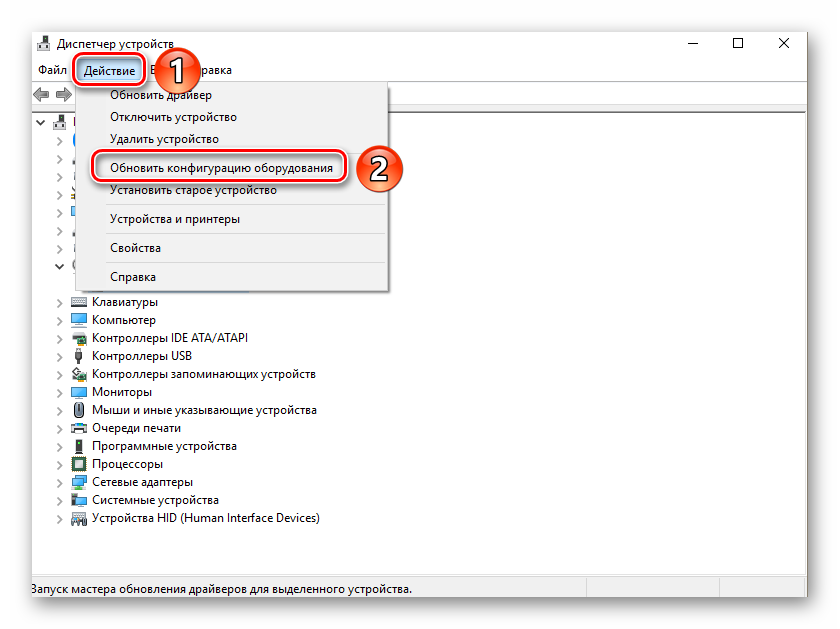Viewport: 840px width, 629px height.
Task: Click the USB icon beside Контроллеры USB
Action: [79, 356]
